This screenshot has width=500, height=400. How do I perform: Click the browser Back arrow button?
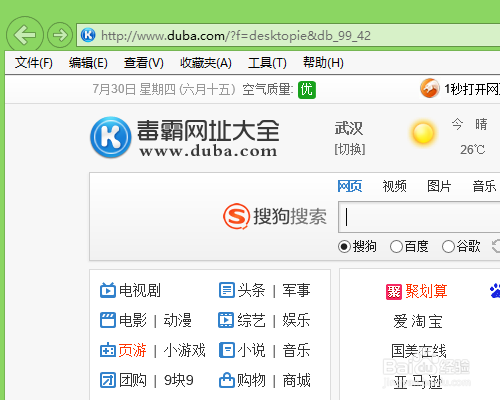pos(25,35)
